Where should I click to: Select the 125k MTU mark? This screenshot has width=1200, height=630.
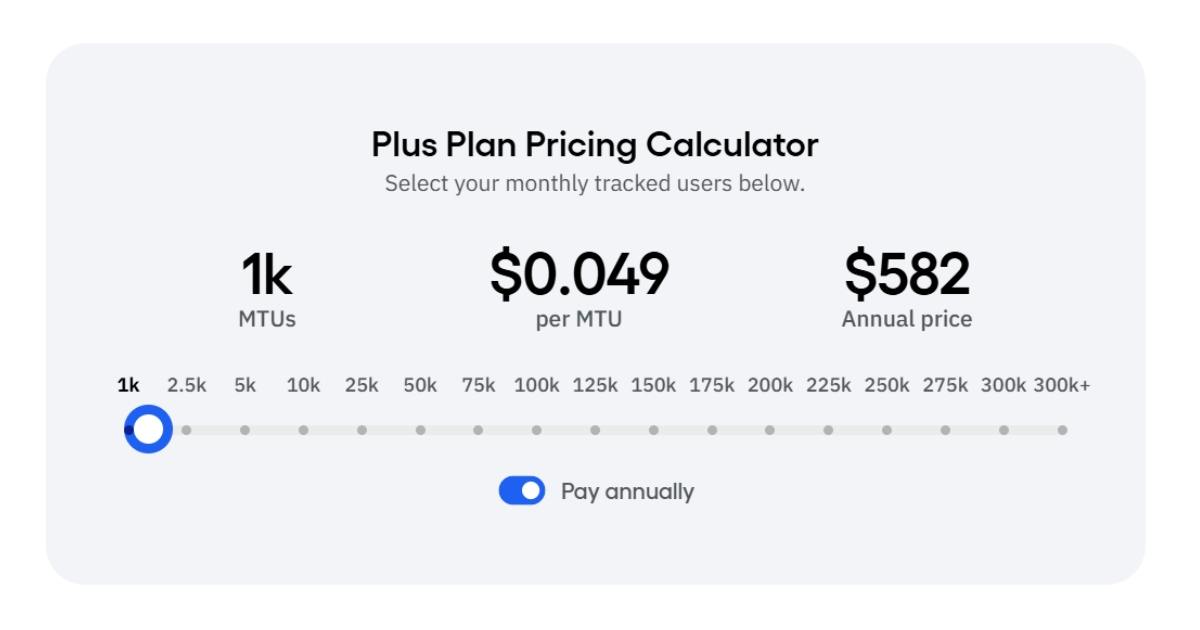(x=595, y=430)
